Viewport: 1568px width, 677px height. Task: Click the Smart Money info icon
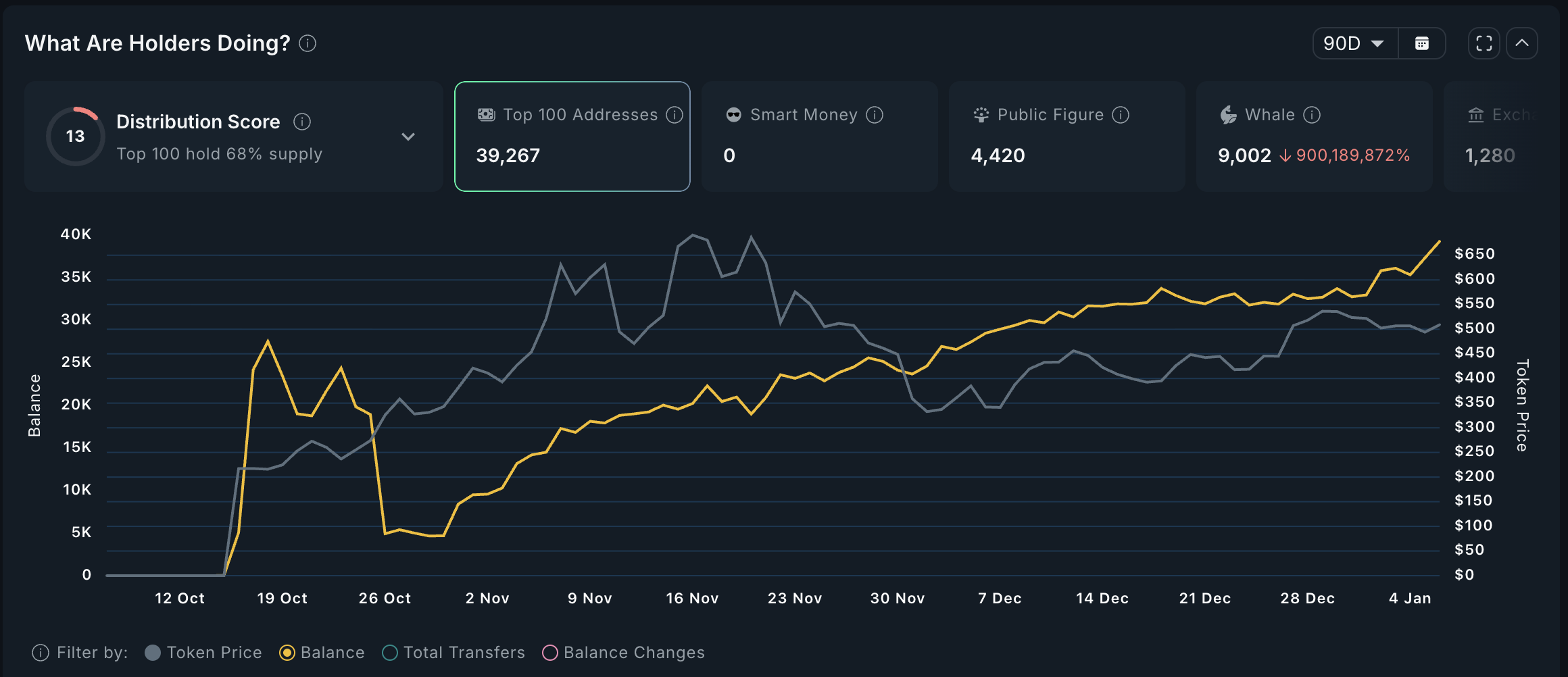[x=875, y=115]
